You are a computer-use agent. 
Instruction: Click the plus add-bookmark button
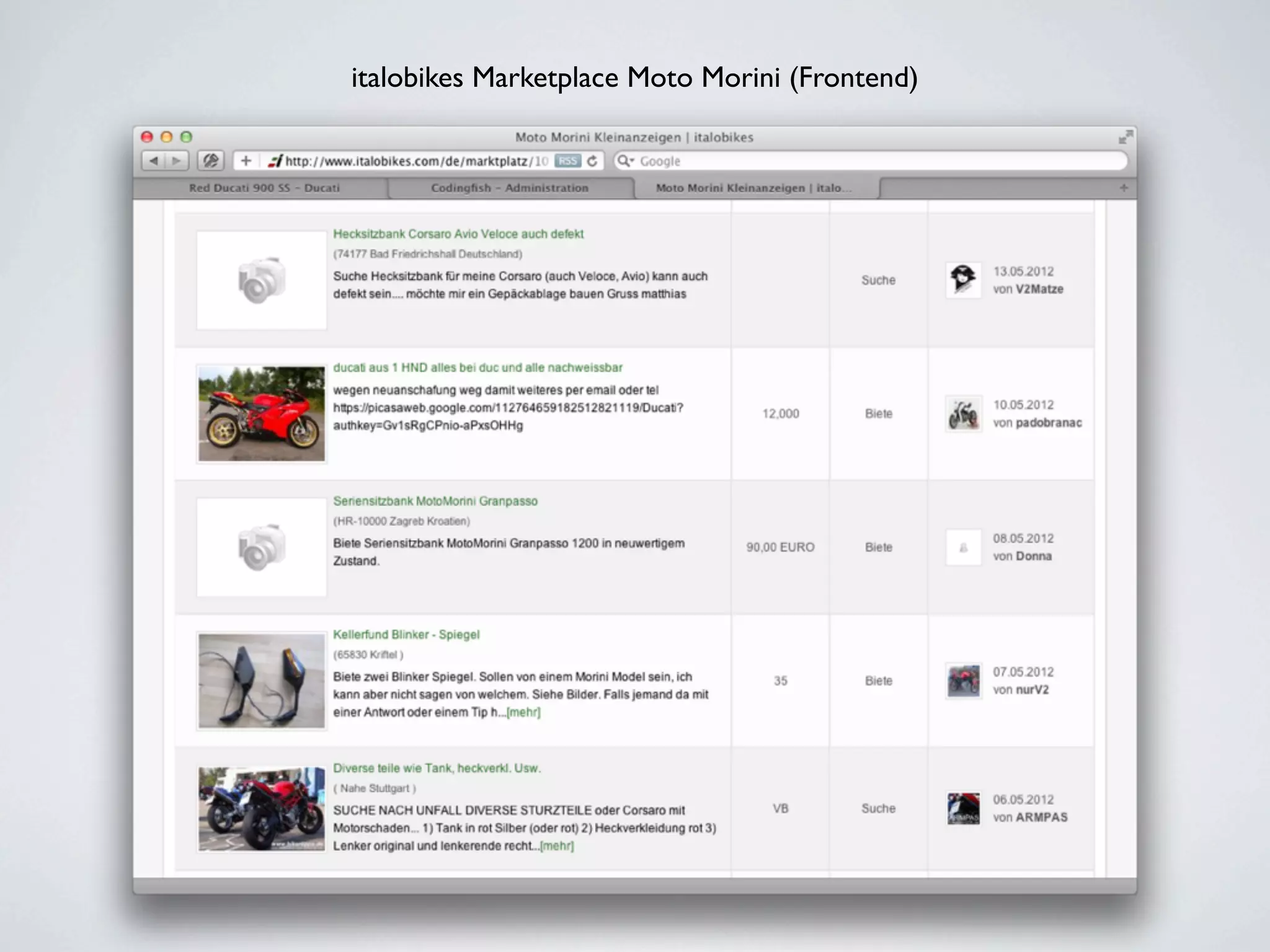(246, 161)
